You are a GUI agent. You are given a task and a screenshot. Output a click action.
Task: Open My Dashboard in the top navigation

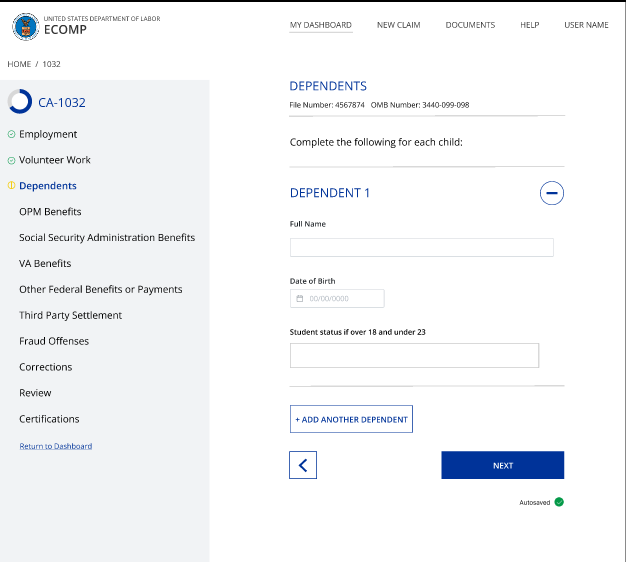pyautogui.click(x=321, y=25)
